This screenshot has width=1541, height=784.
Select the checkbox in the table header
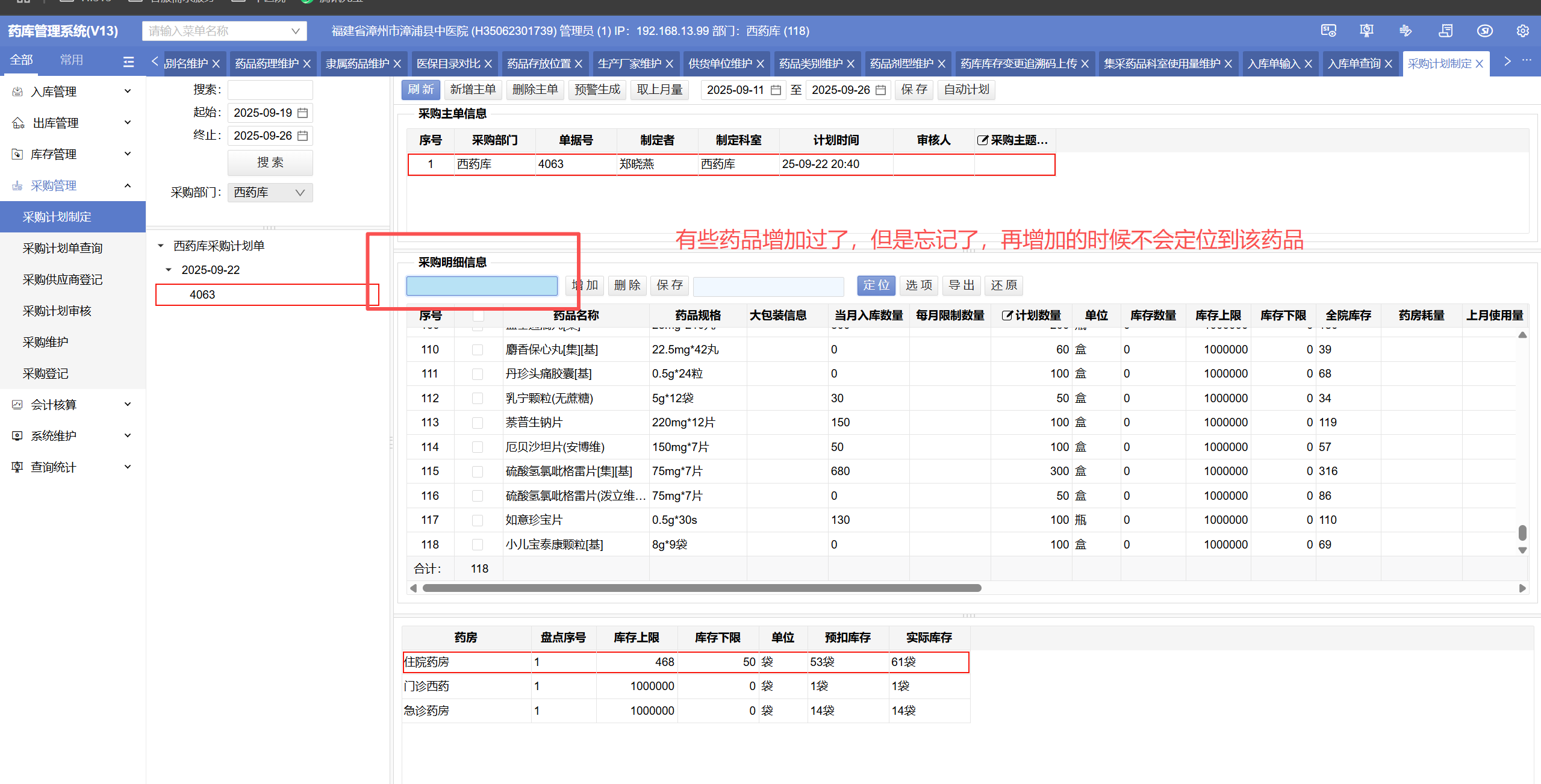tap(478, 316)
